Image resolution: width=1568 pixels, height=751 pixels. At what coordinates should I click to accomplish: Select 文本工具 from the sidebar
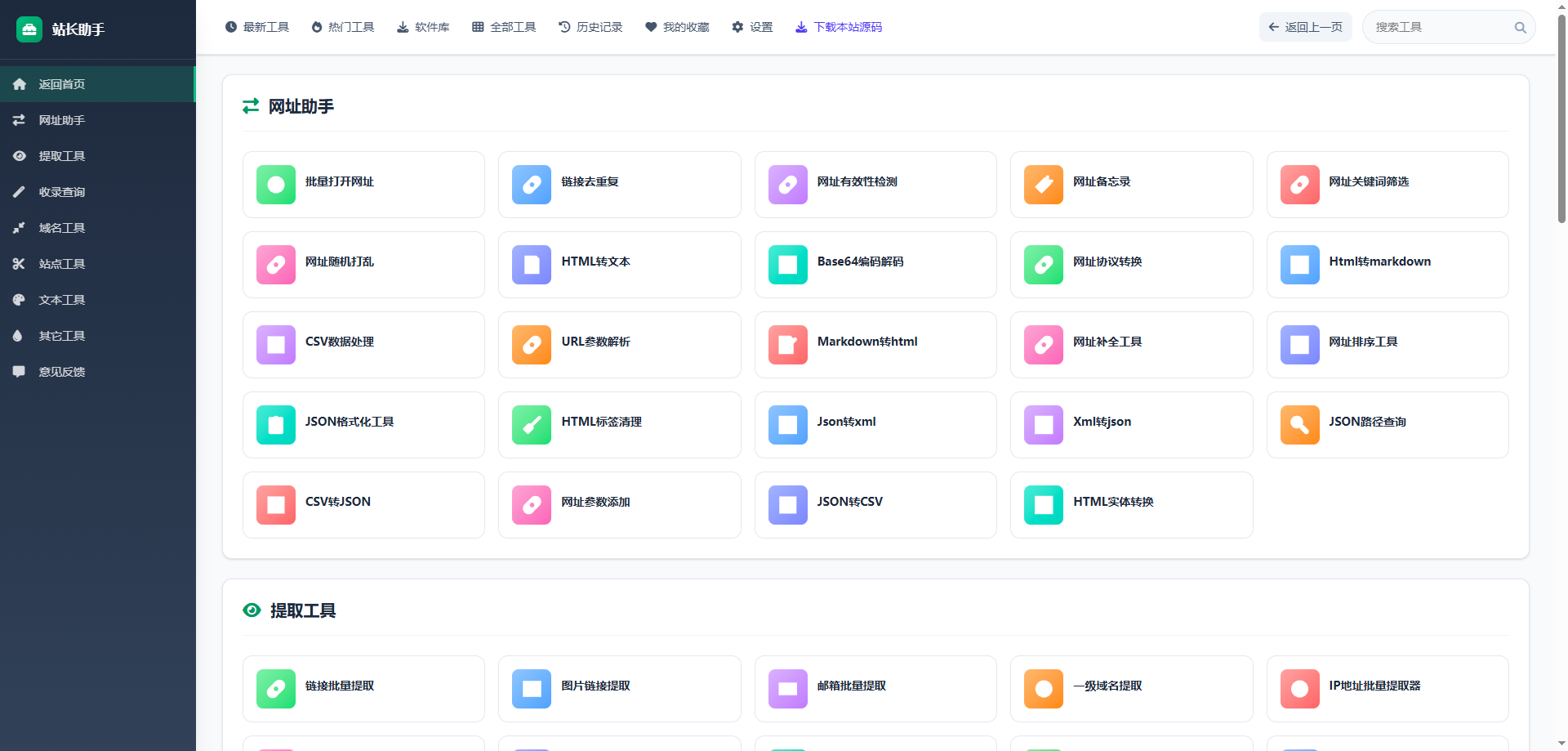62,300
